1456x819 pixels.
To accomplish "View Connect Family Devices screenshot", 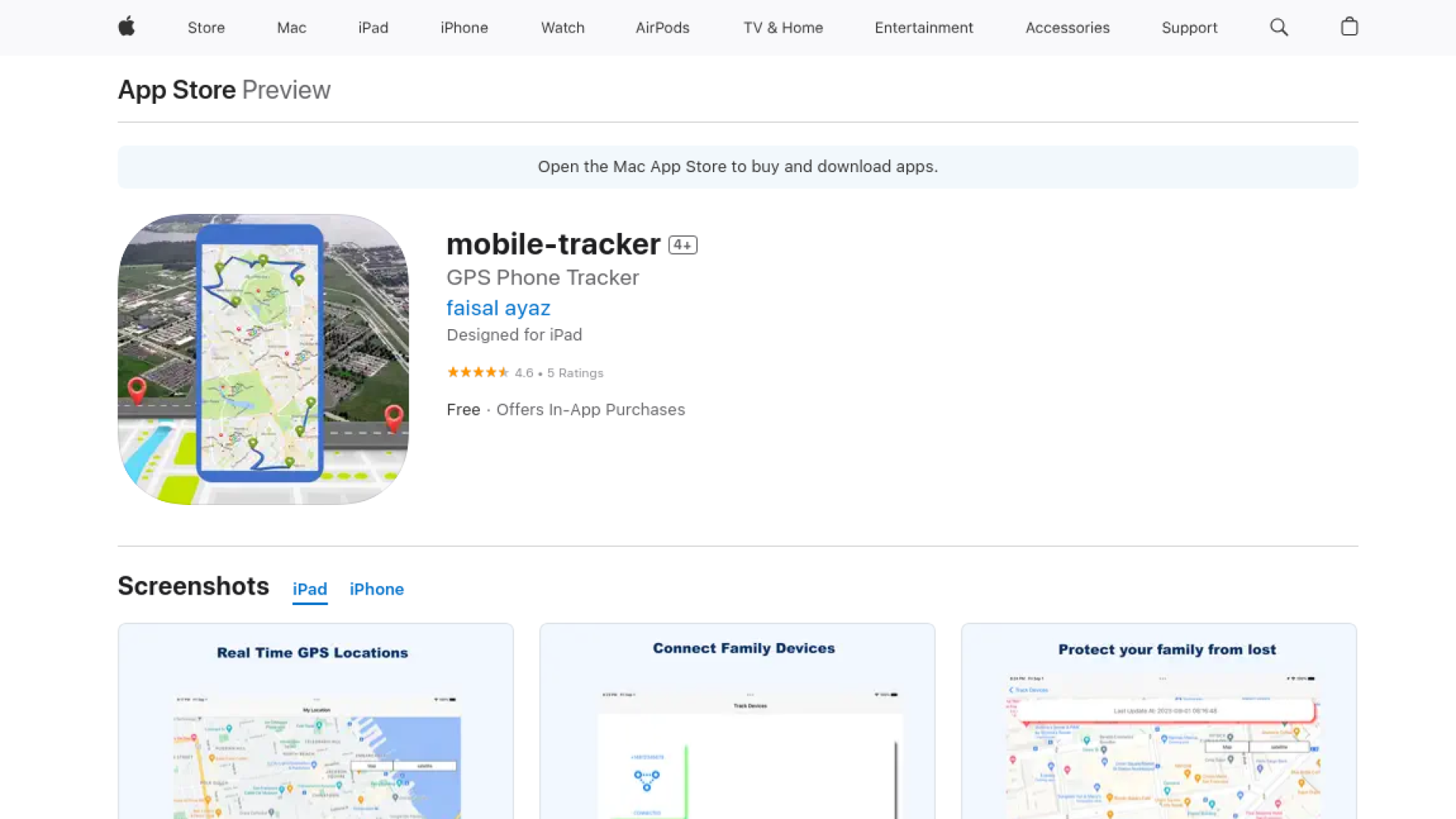I will coord(737,720).
